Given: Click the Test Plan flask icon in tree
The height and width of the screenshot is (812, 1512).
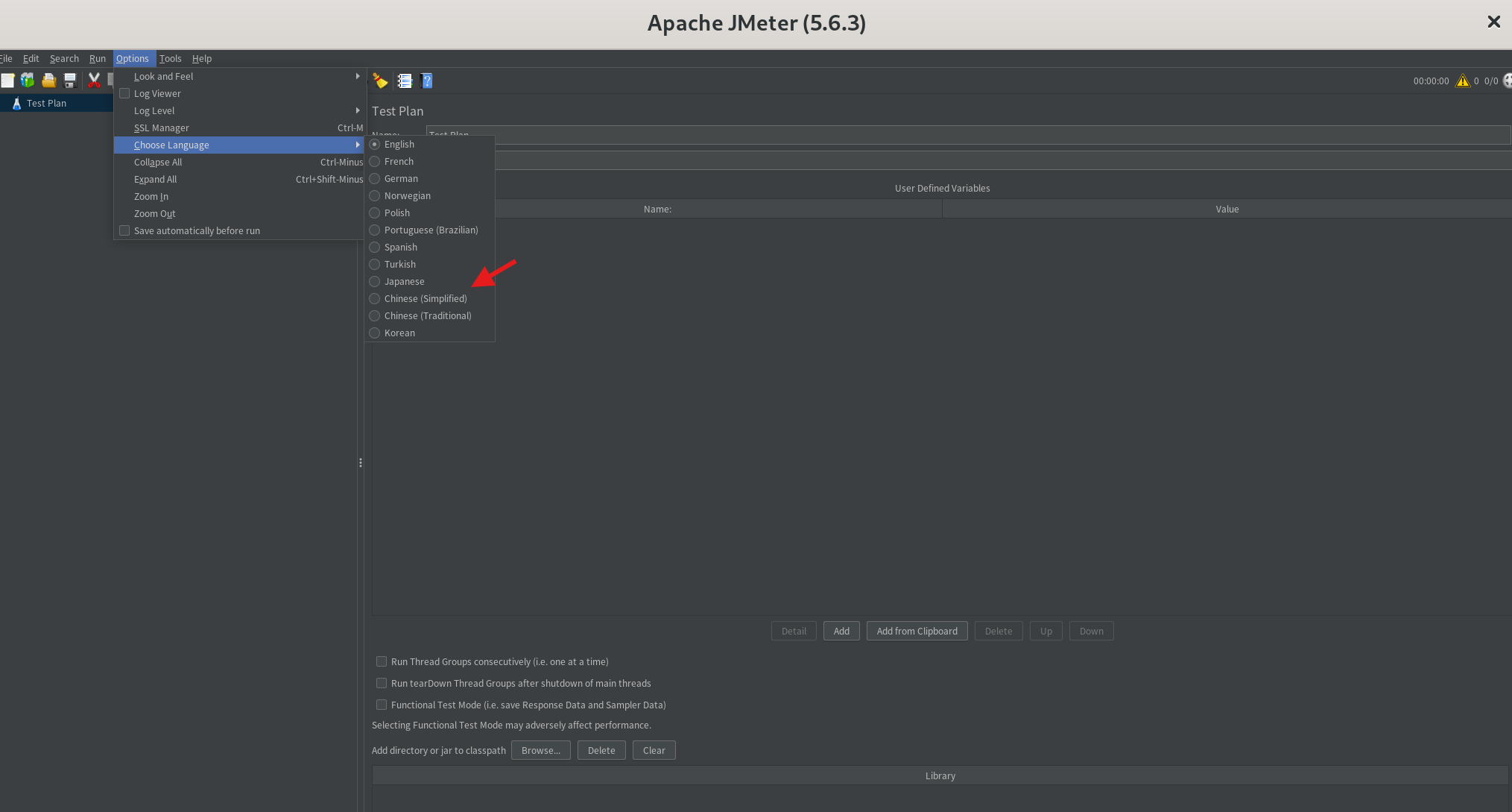Looking at the screenshot, I should [x=16, y=104].
